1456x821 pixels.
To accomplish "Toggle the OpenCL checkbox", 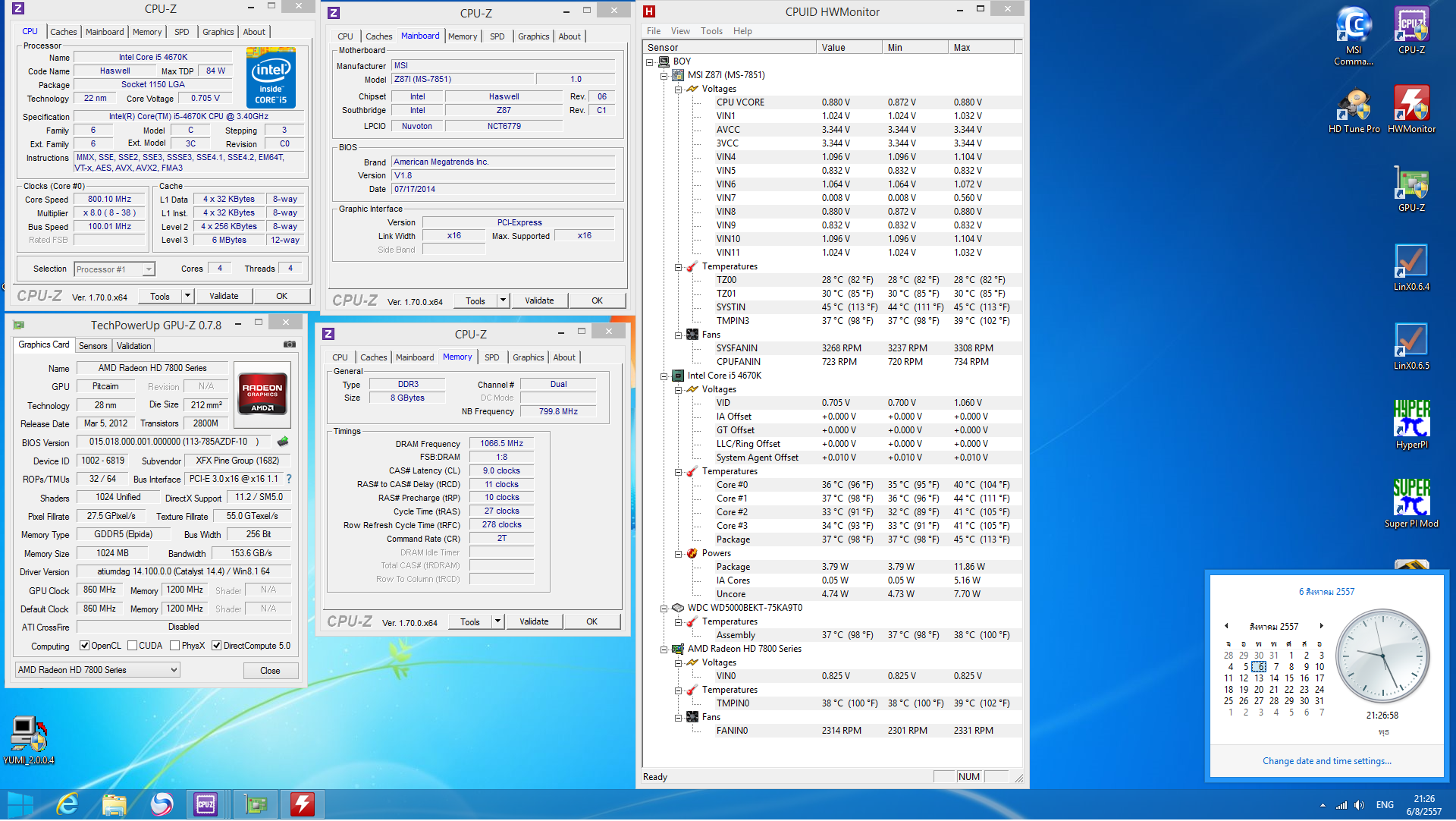I will [x=85, y=646].
